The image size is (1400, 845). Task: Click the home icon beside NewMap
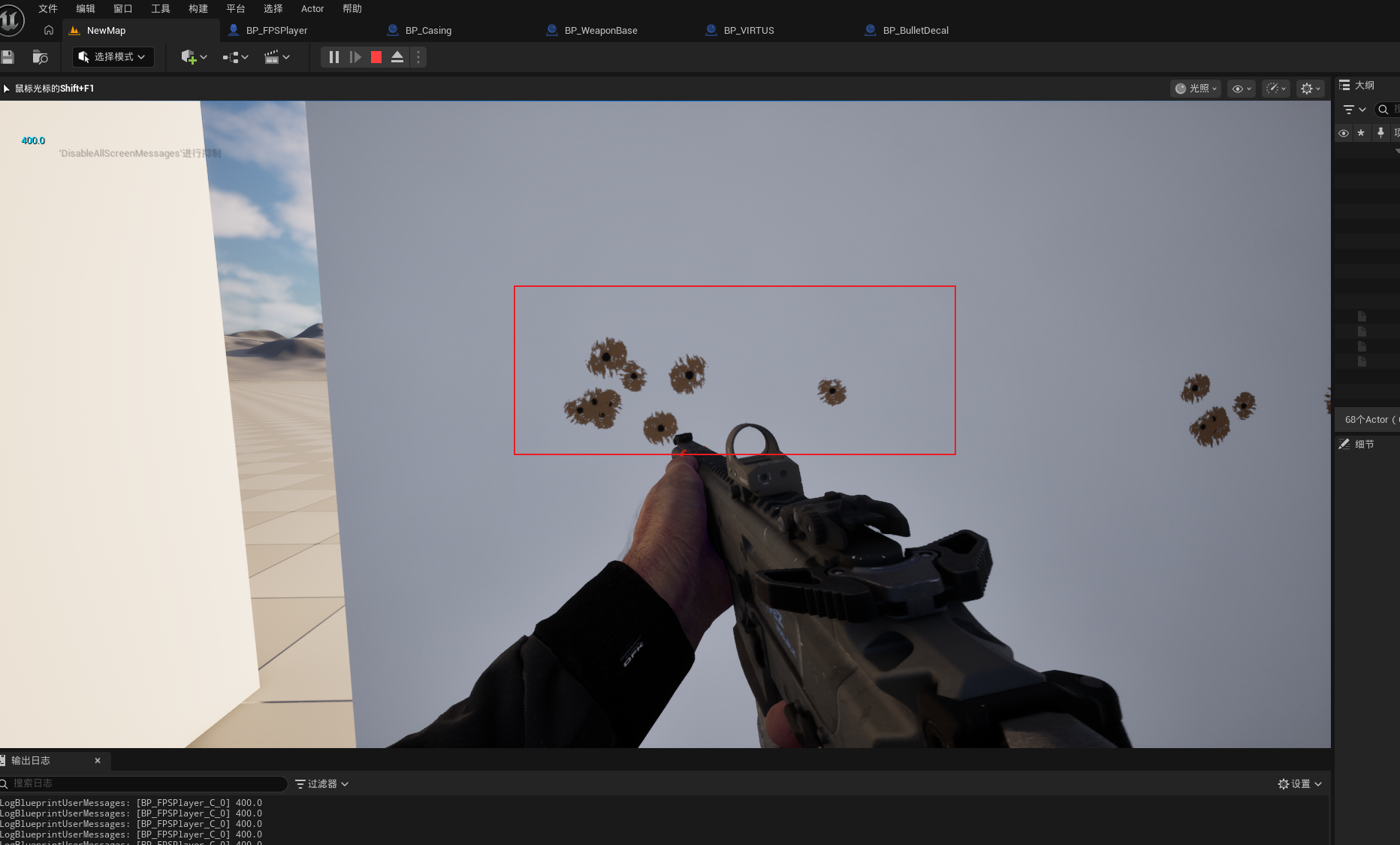click(x=49, y=31)
